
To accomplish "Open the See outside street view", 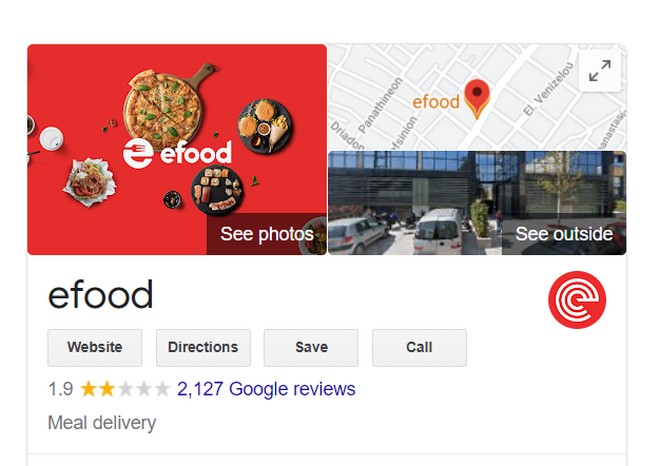I will [x=564, y=234].
